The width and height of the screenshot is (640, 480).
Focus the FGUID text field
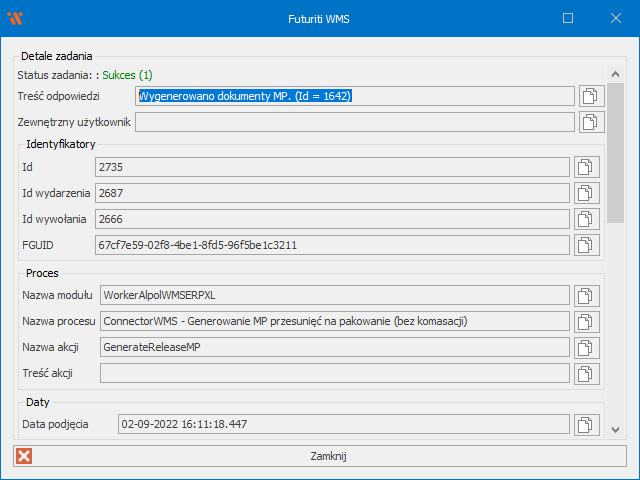click(x=331, y=245)
